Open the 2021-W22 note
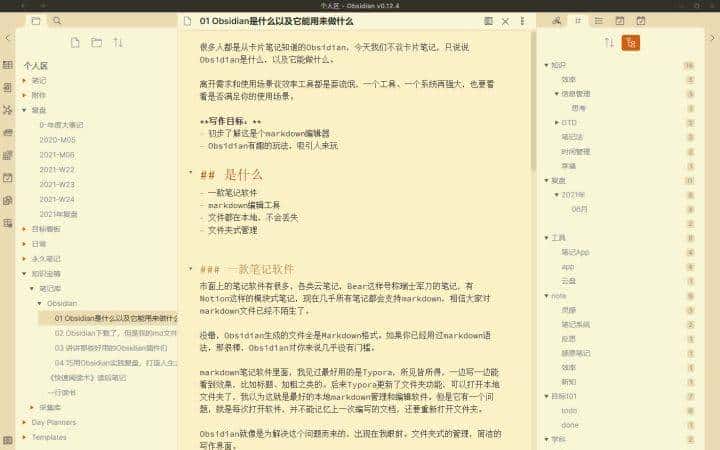720x450 pixels. [57, 169]
